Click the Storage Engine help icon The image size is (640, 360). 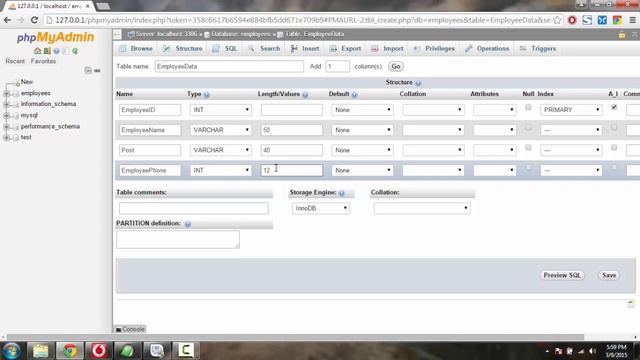342,193
